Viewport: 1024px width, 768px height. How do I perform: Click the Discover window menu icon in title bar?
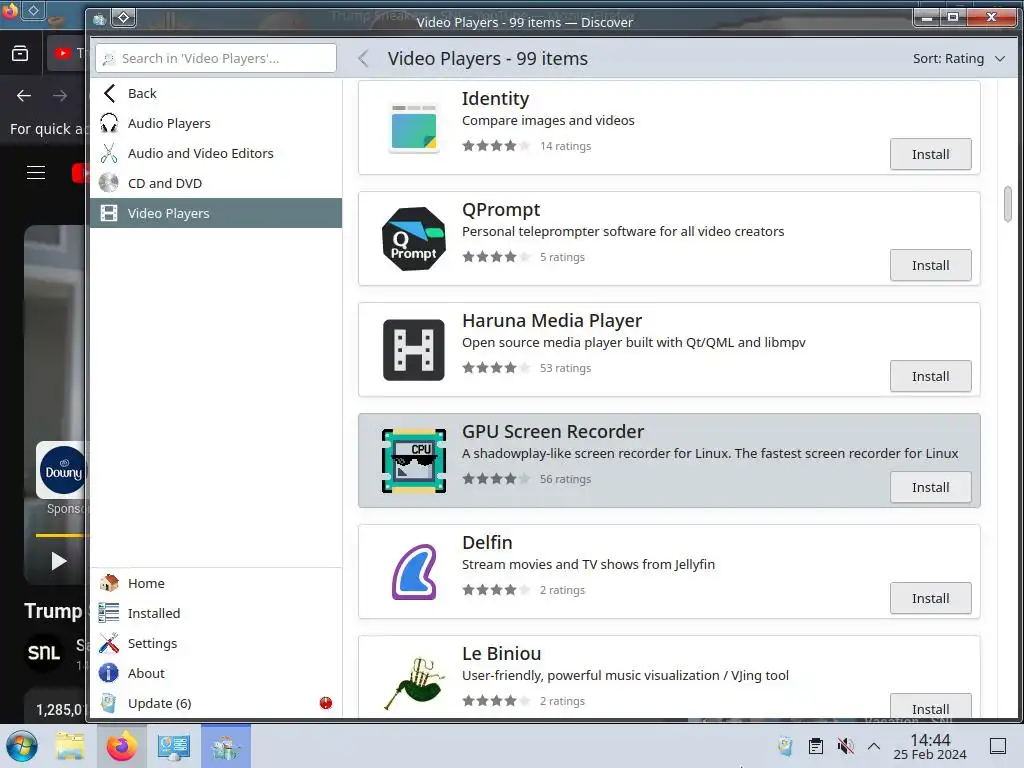coord(100,20)
